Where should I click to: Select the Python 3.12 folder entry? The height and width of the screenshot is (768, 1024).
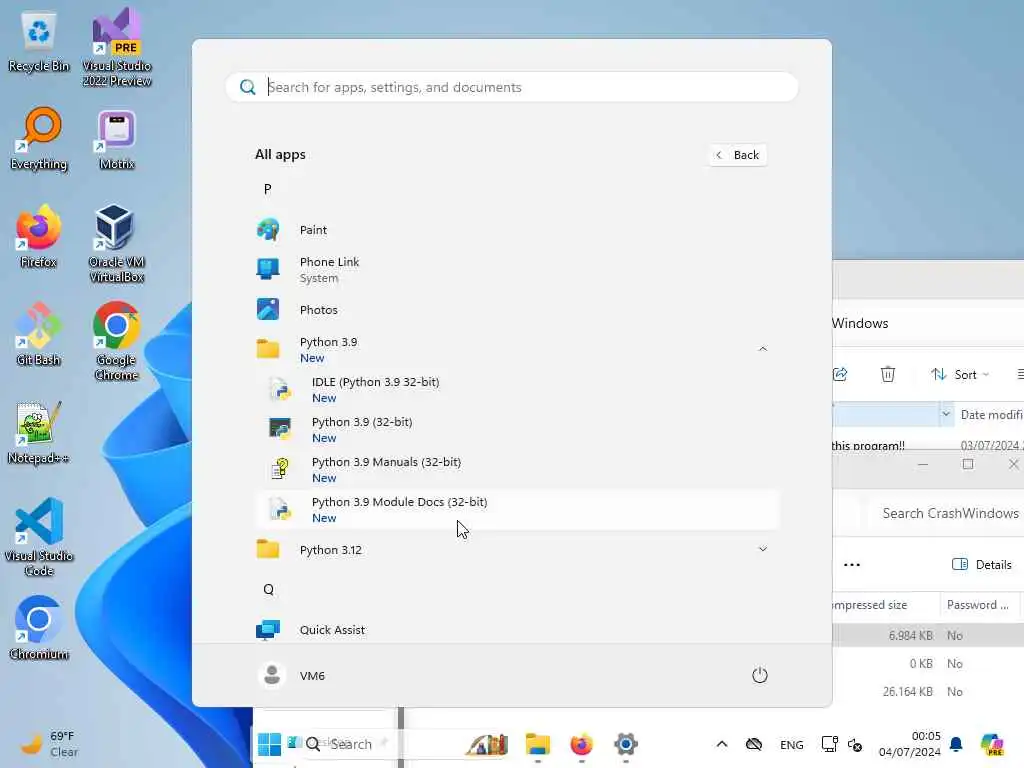coord(517,550)
